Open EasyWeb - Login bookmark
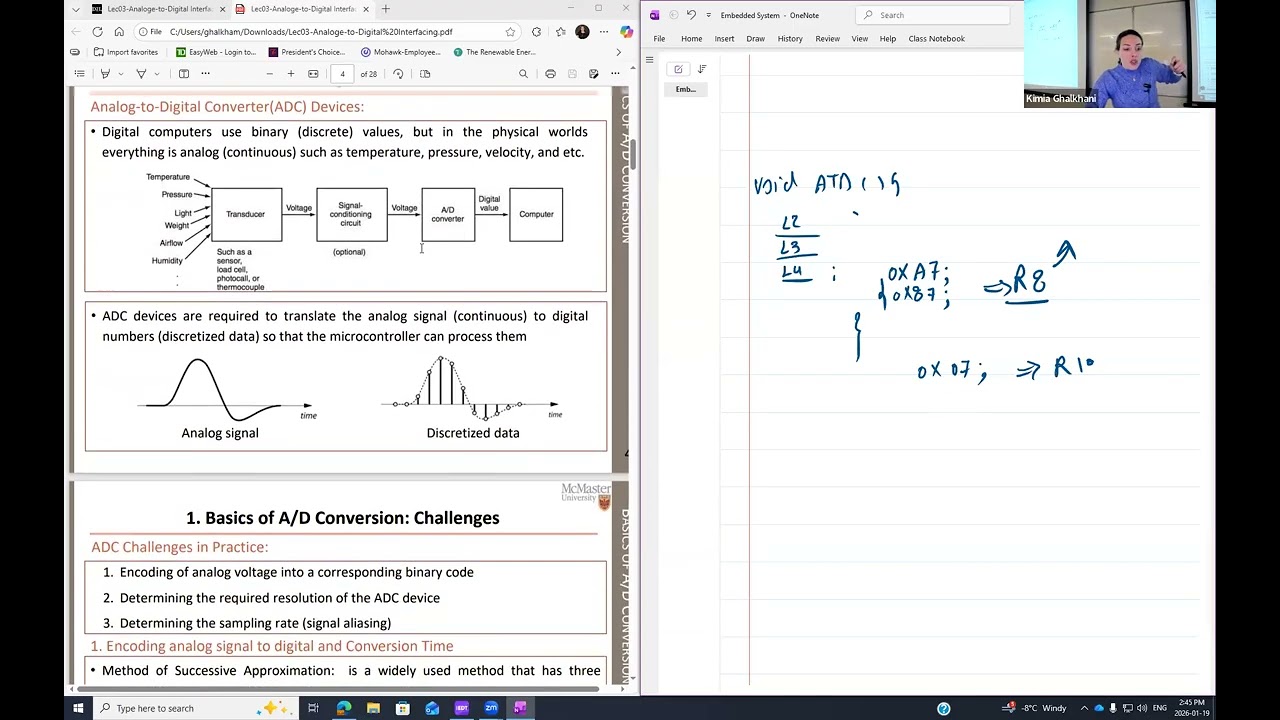The height and width of the screenshot is (720, 1280). pyautogui.click(x=215, y=52)
